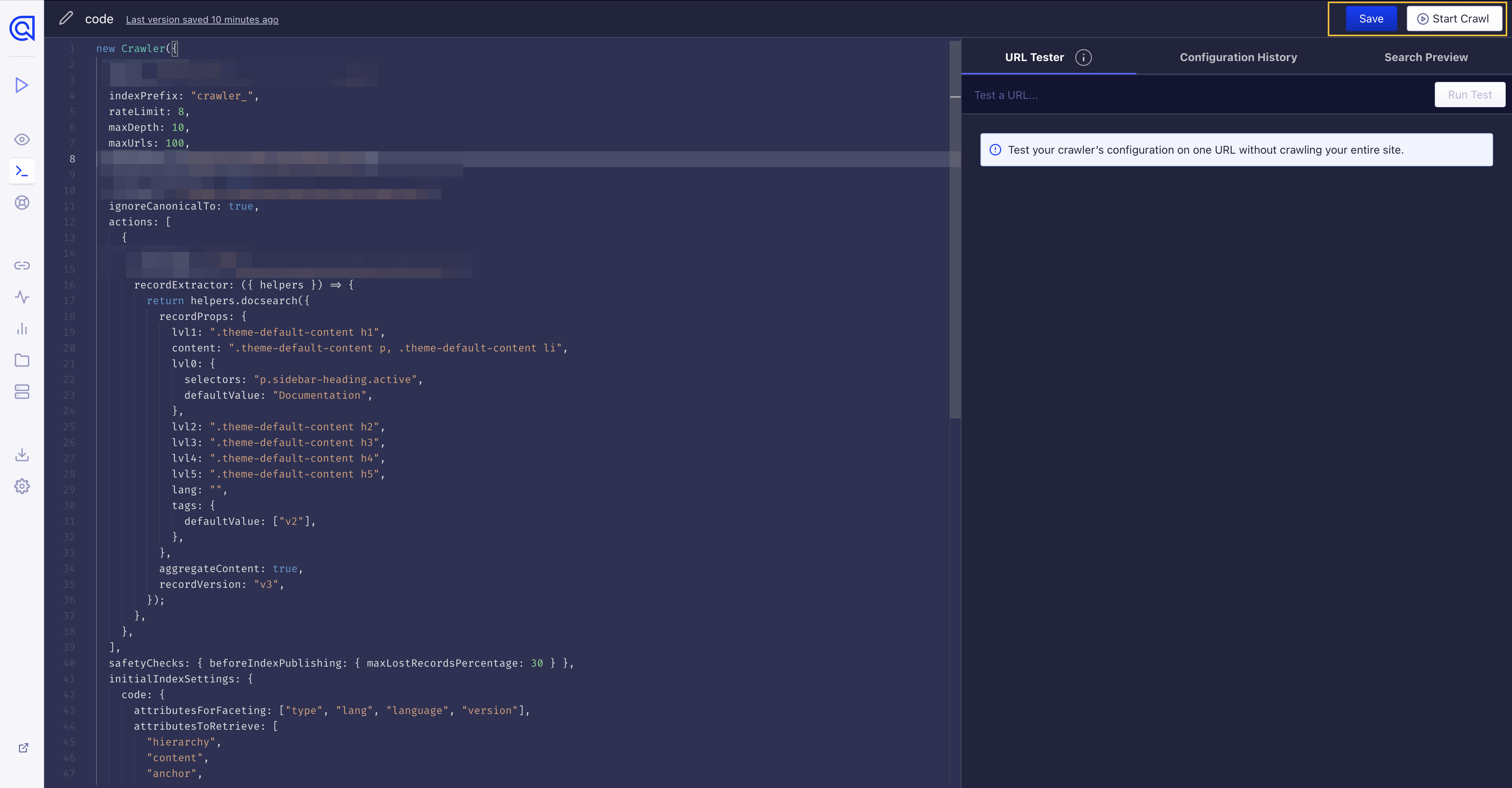The width and height of the screenshot is (1512, 788).
Task: Open the activity pulse icon in sidebar
Action: 22,297
